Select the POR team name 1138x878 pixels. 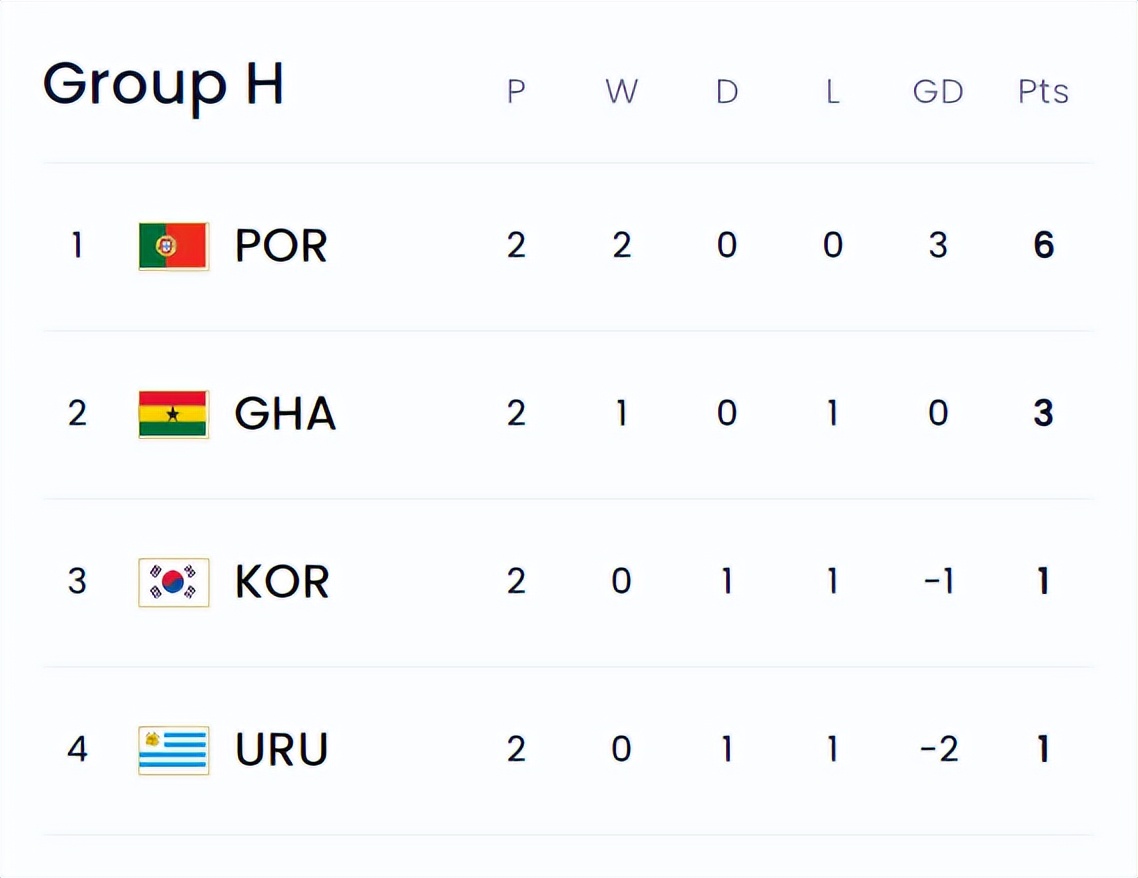(x=281, y=246)
